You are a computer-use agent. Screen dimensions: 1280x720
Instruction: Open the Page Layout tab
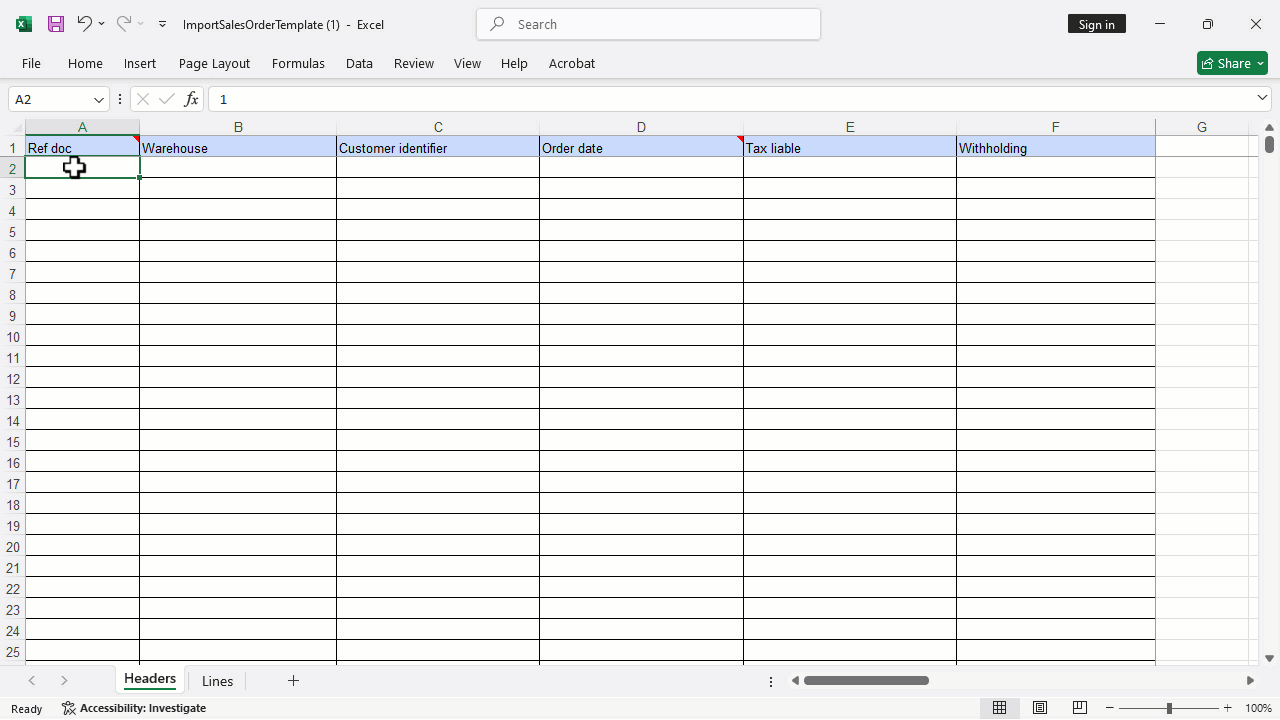[214, 63]
